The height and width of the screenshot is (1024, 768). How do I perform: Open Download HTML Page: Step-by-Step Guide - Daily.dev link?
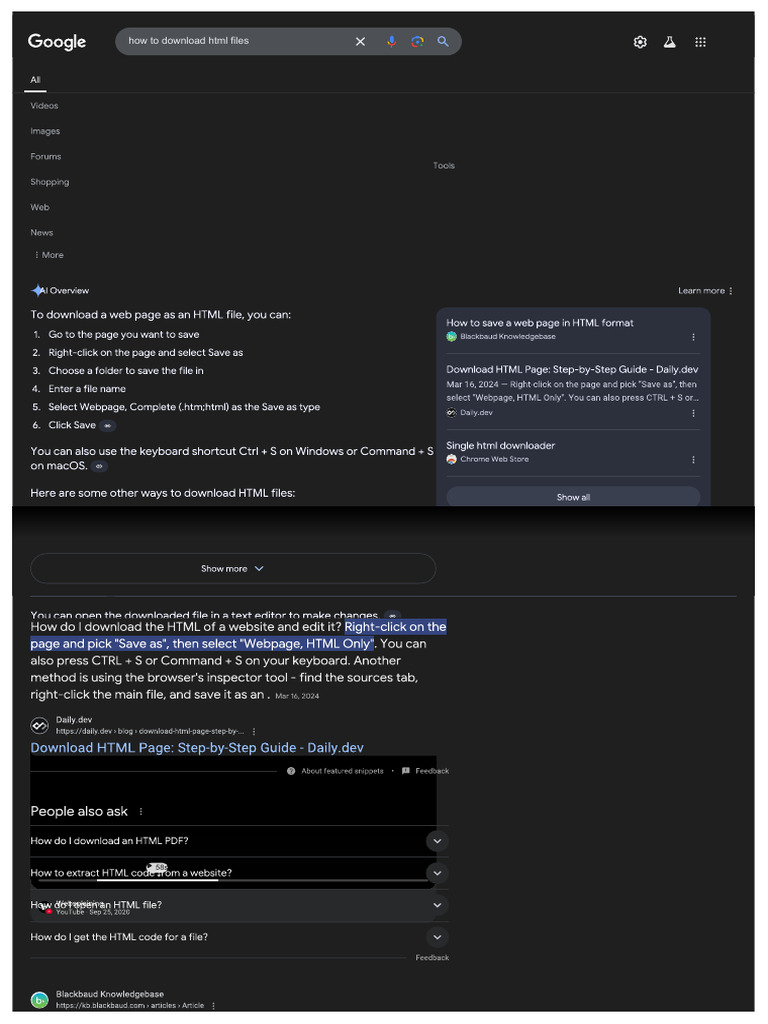click(197, 748)
